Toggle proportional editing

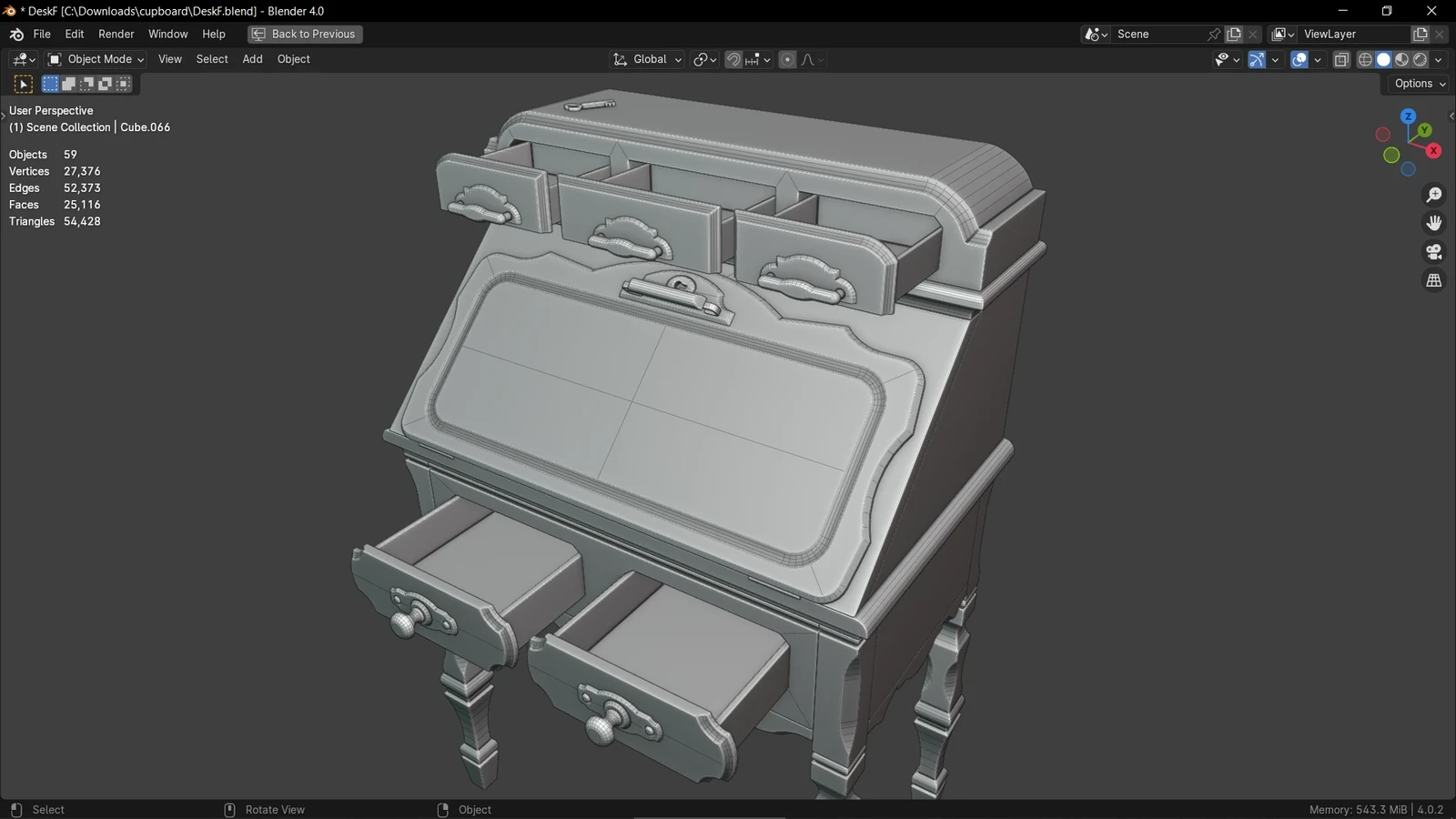[788, 59]
